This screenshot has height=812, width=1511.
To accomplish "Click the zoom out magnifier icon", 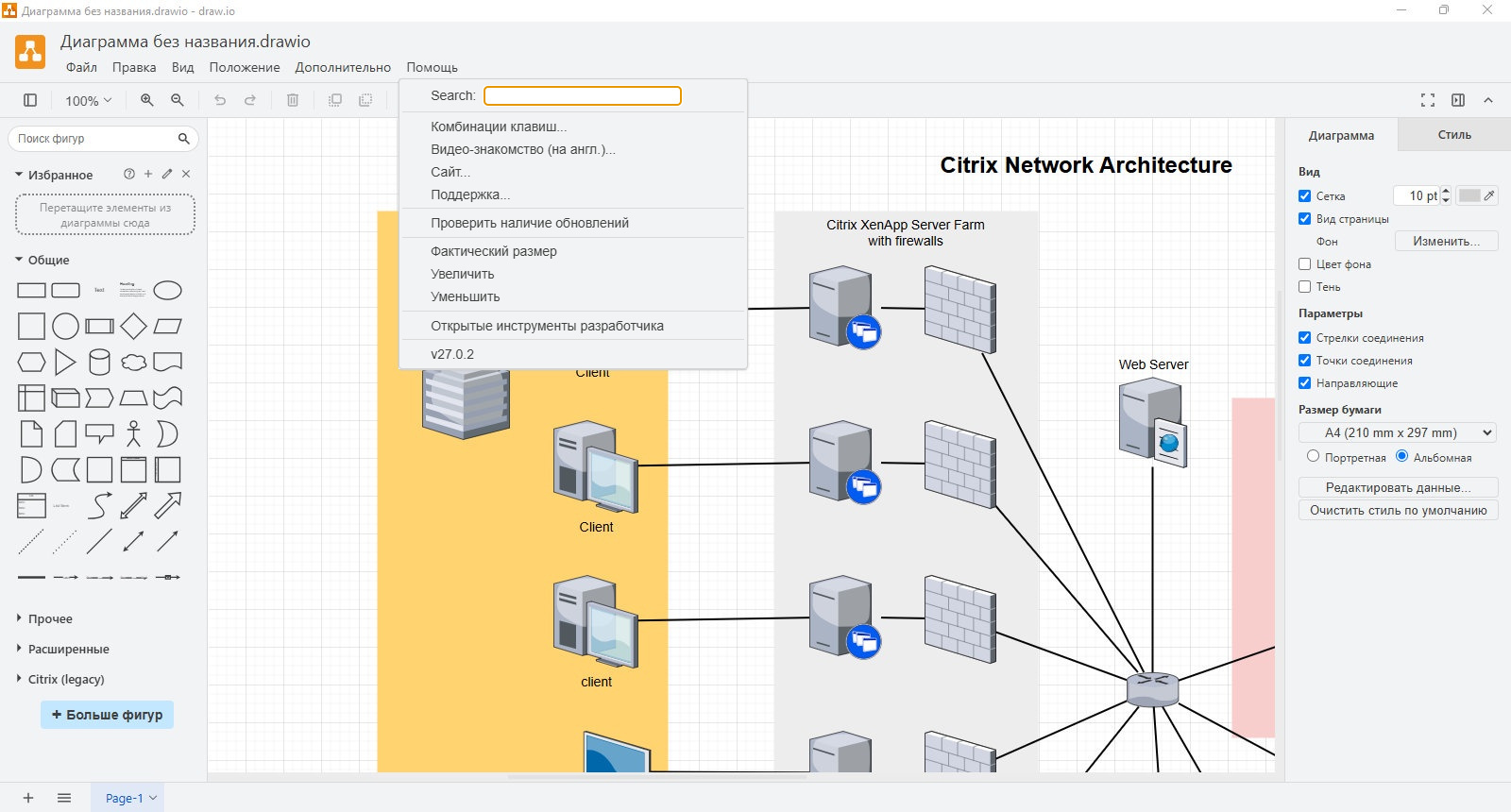I will click(x=178, y=100).
